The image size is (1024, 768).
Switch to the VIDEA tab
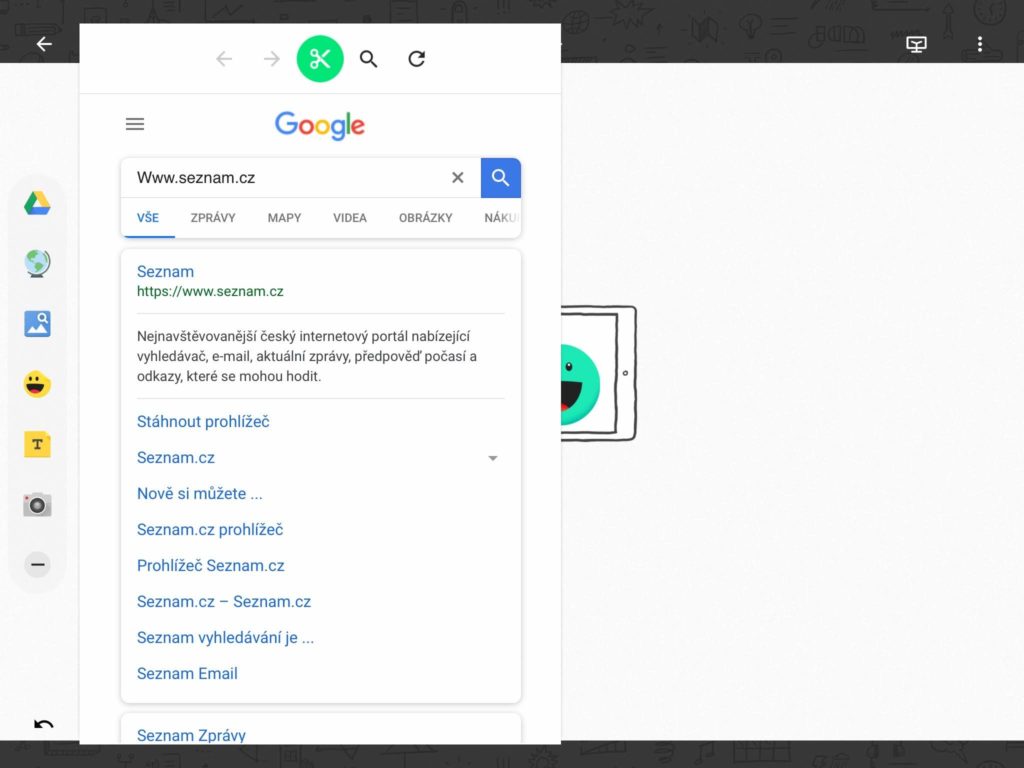350,217
